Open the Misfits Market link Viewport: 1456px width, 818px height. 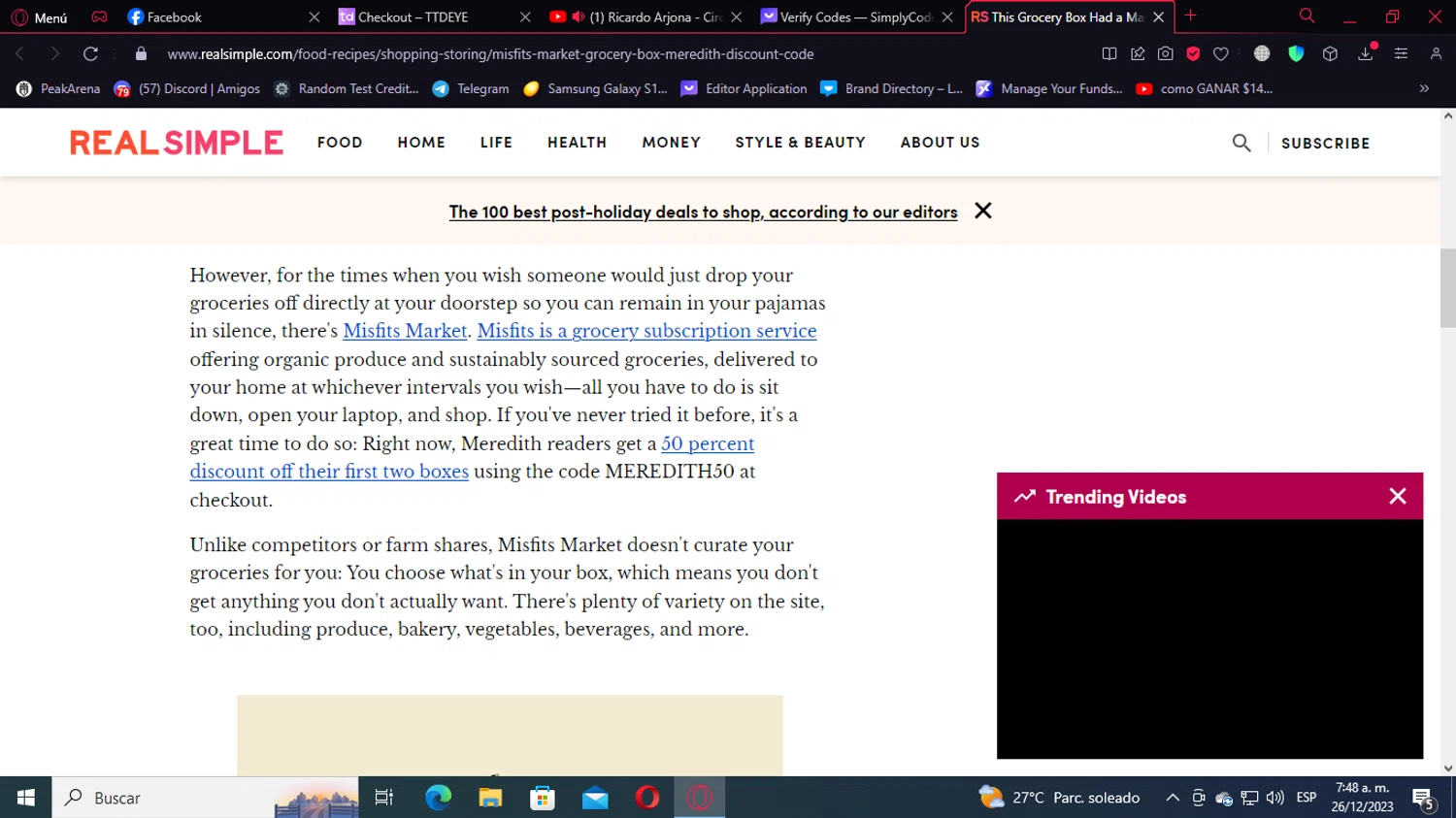click(405, 331)
